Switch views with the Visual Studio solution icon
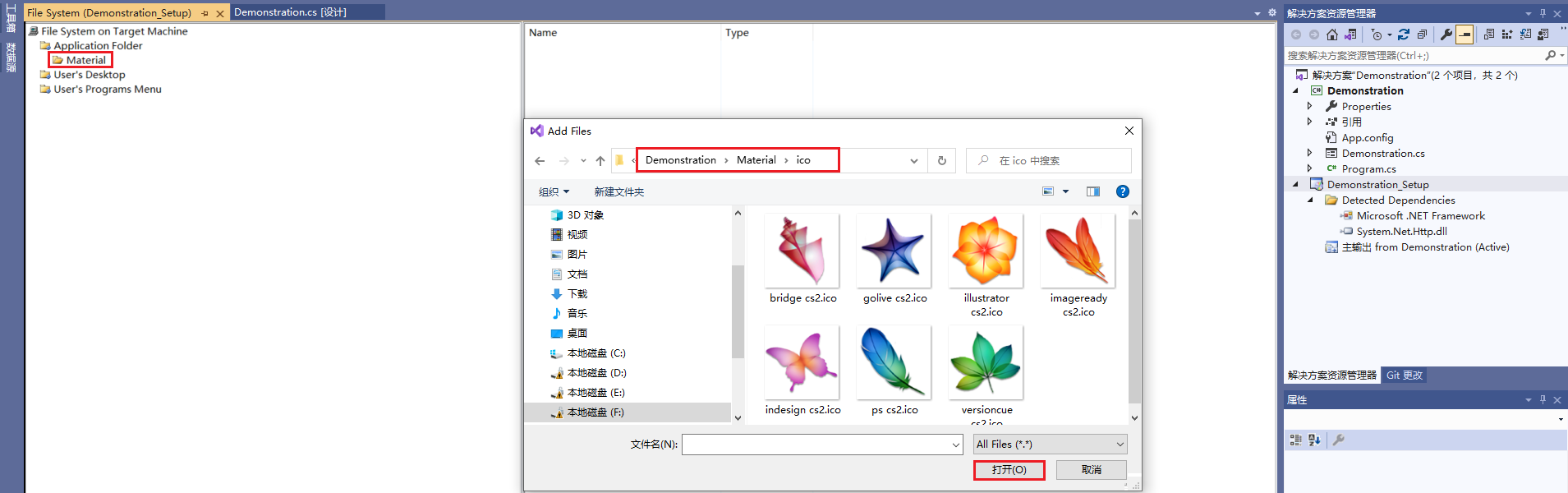Screen dimensions: 1568x493 [1350, 35]
